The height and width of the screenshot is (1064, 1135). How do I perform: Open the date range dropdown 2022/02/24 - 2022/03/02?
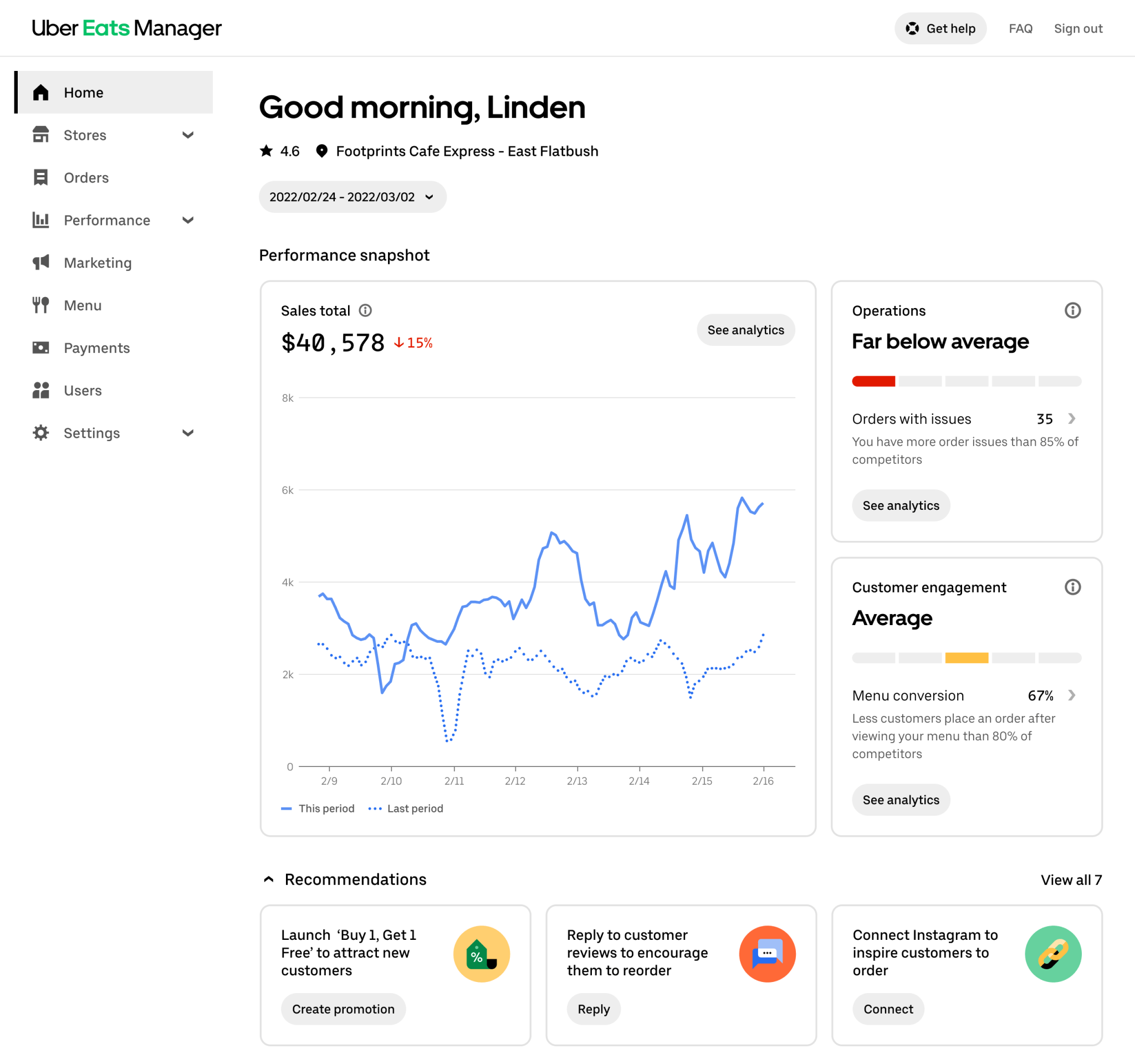353,197
